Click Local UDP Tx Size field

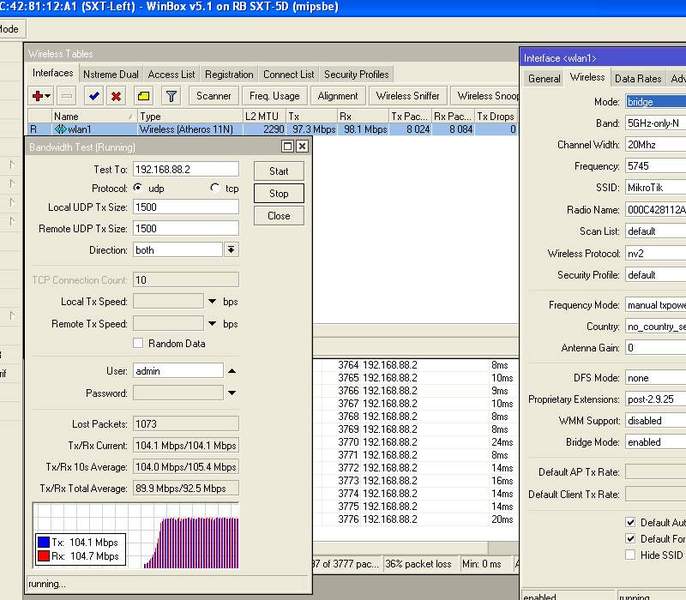point(186,207)
